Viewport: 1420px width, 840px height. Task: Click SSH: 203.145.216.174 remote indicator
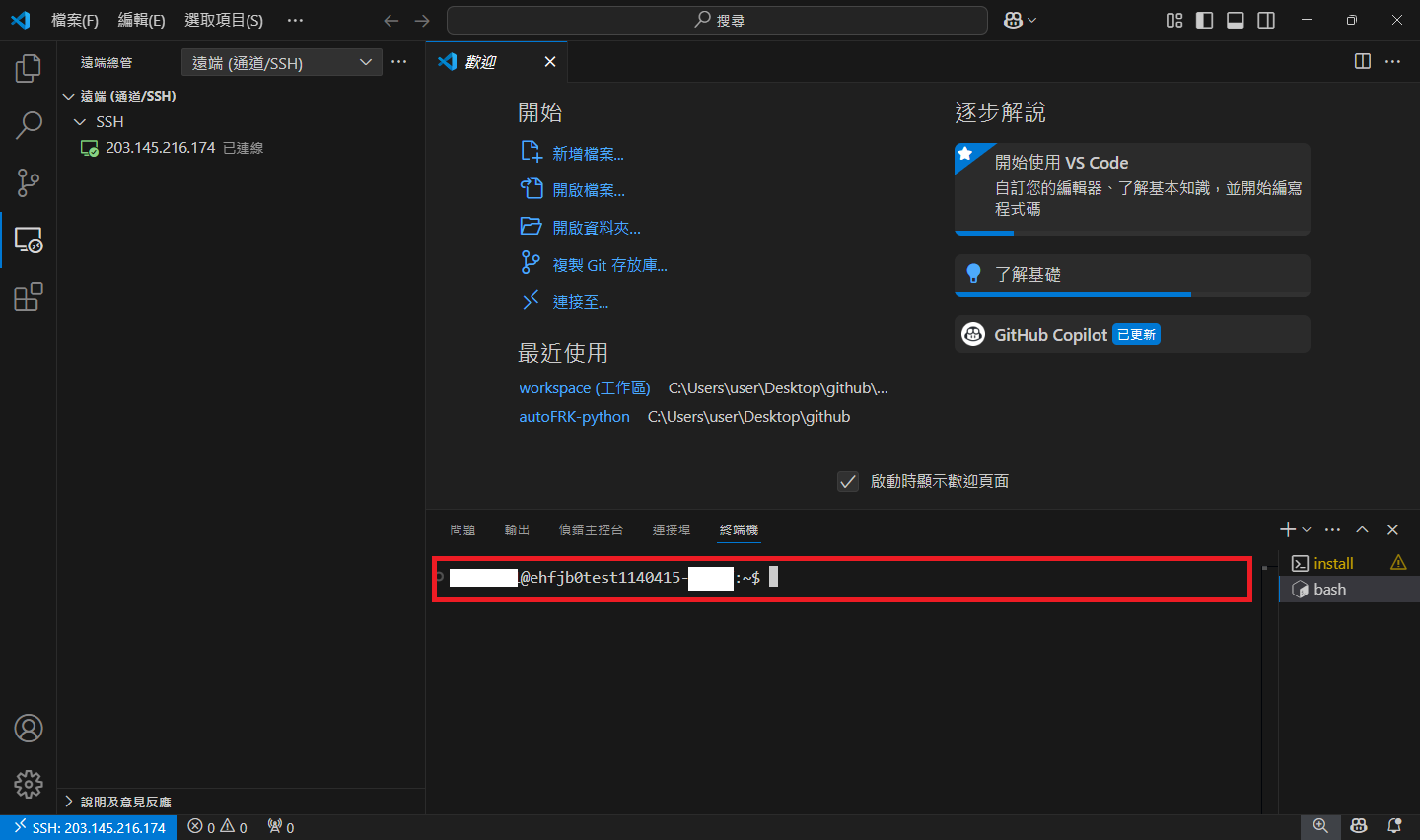89,827
